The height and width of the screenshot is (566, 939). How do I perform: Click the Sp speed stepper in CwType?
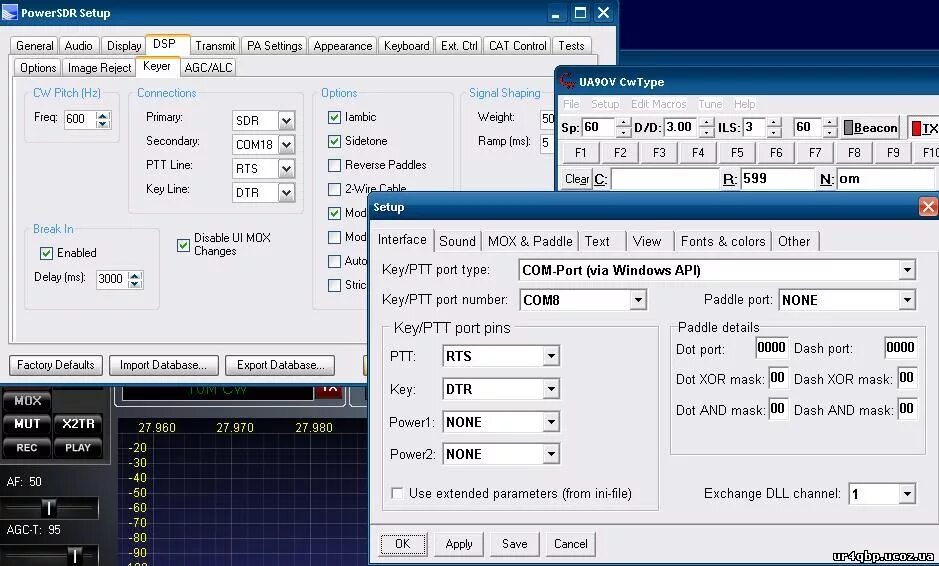click(x=623, y=127)
